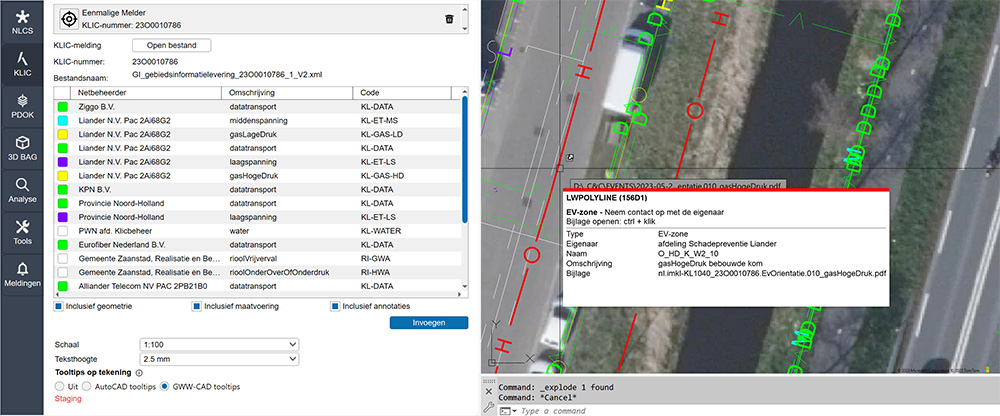Switch to the KLIC sidebar tab
This screenshot has height=416, width=1000.
pyautogui.click(x=22, y=64)
